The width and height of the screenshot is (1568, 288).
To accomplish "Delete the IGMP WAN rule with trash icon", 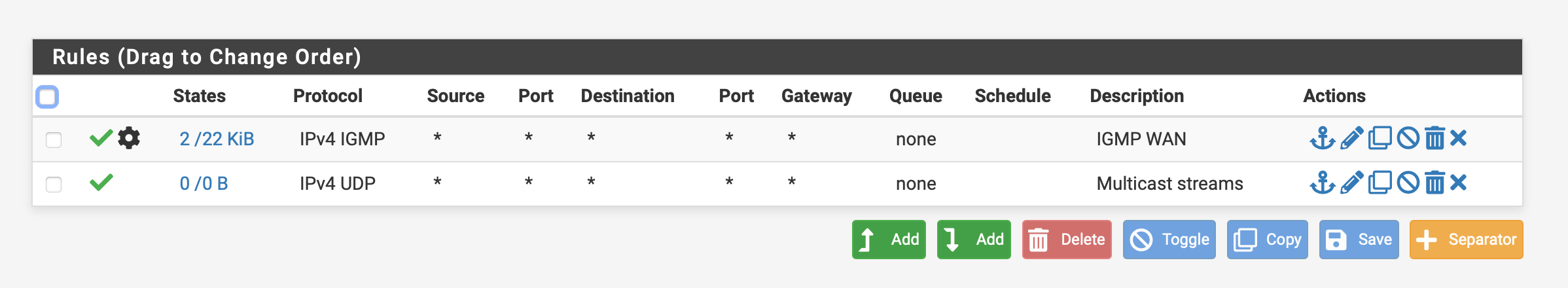I will [1434, 139].
